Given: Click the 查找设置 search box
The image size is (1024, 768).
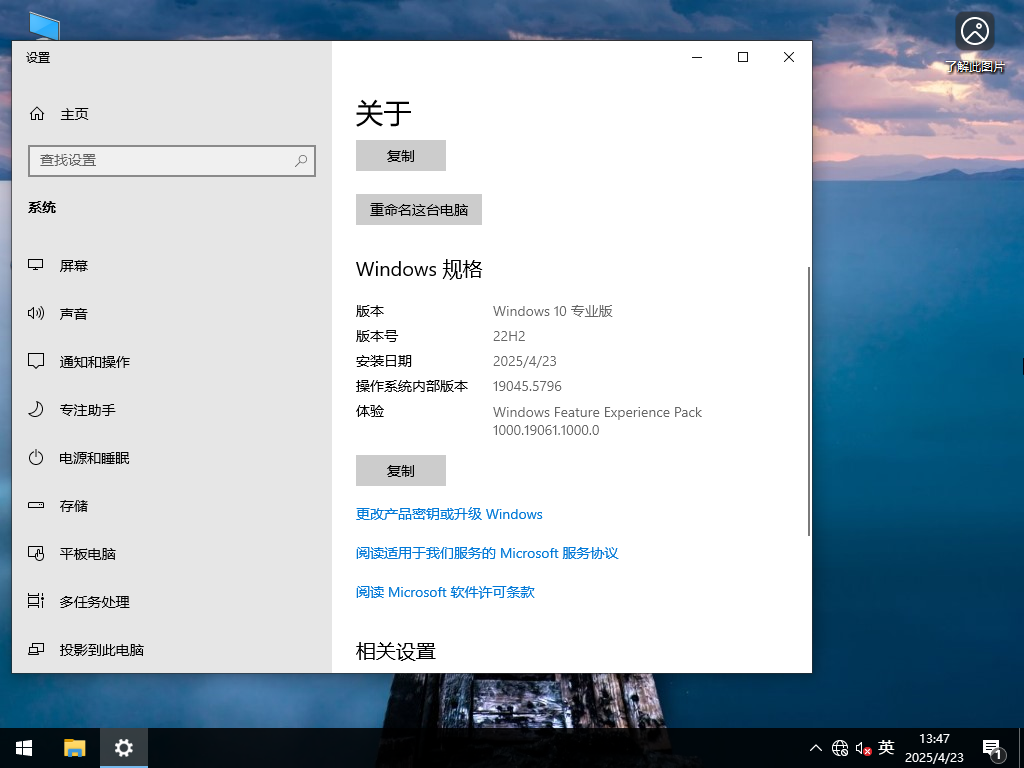Looking at the screenshot, I should (x=171, y=160).
